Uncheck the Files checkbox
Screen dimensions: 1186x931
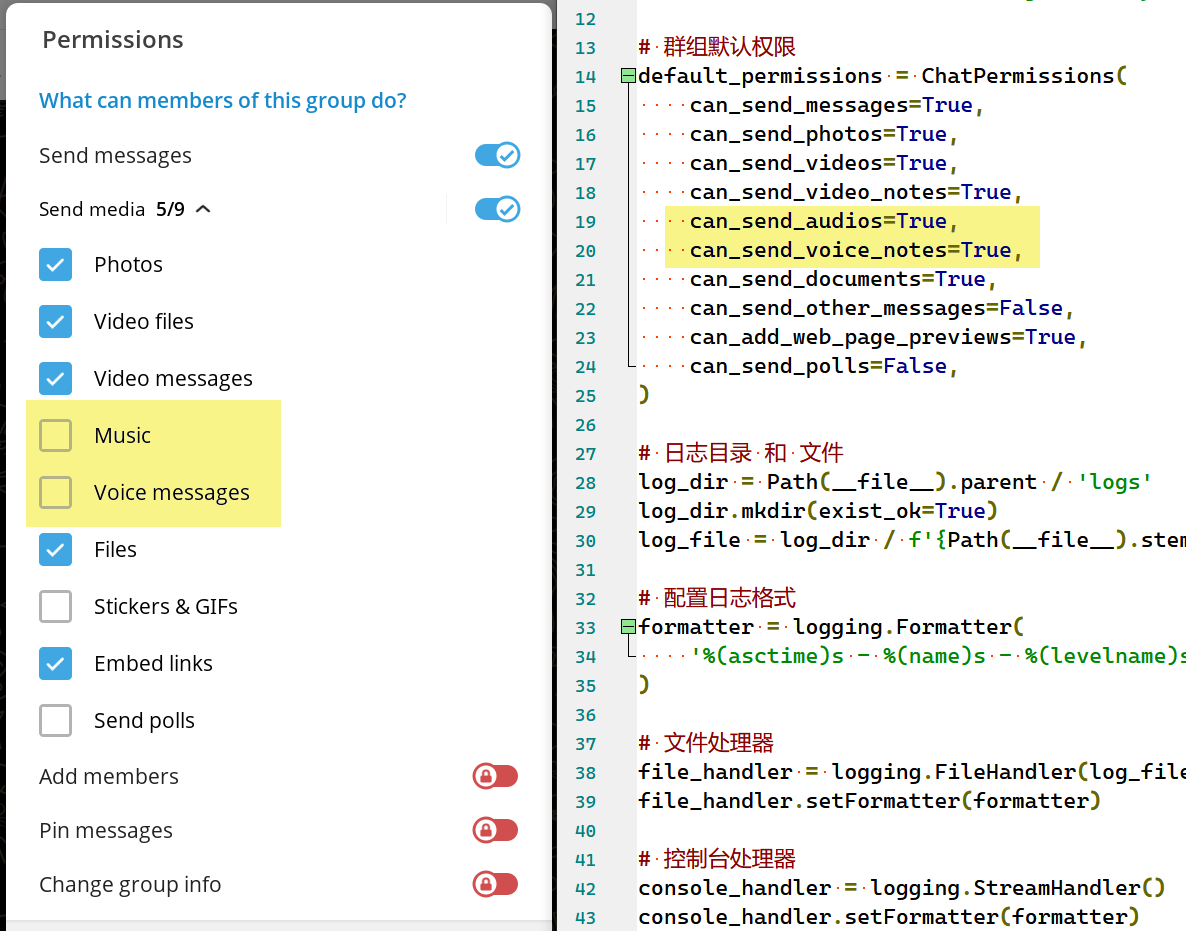tap(56, 550)
